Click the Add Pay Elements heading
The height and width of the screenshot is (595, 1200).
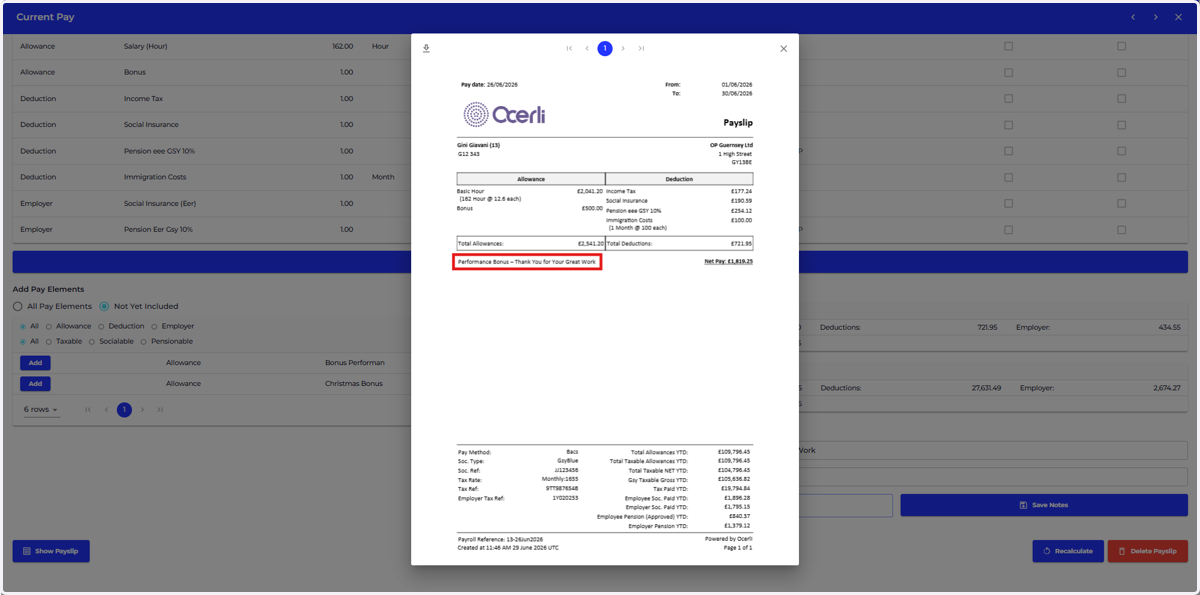[48, 289]
